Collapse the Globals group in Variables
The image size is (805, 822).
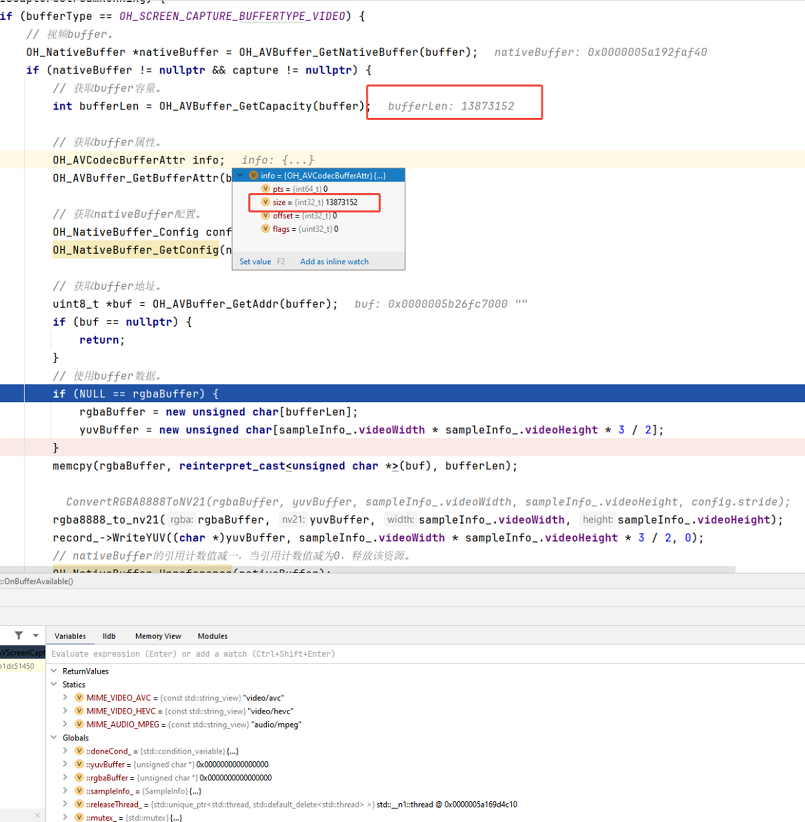click(54, 737)
